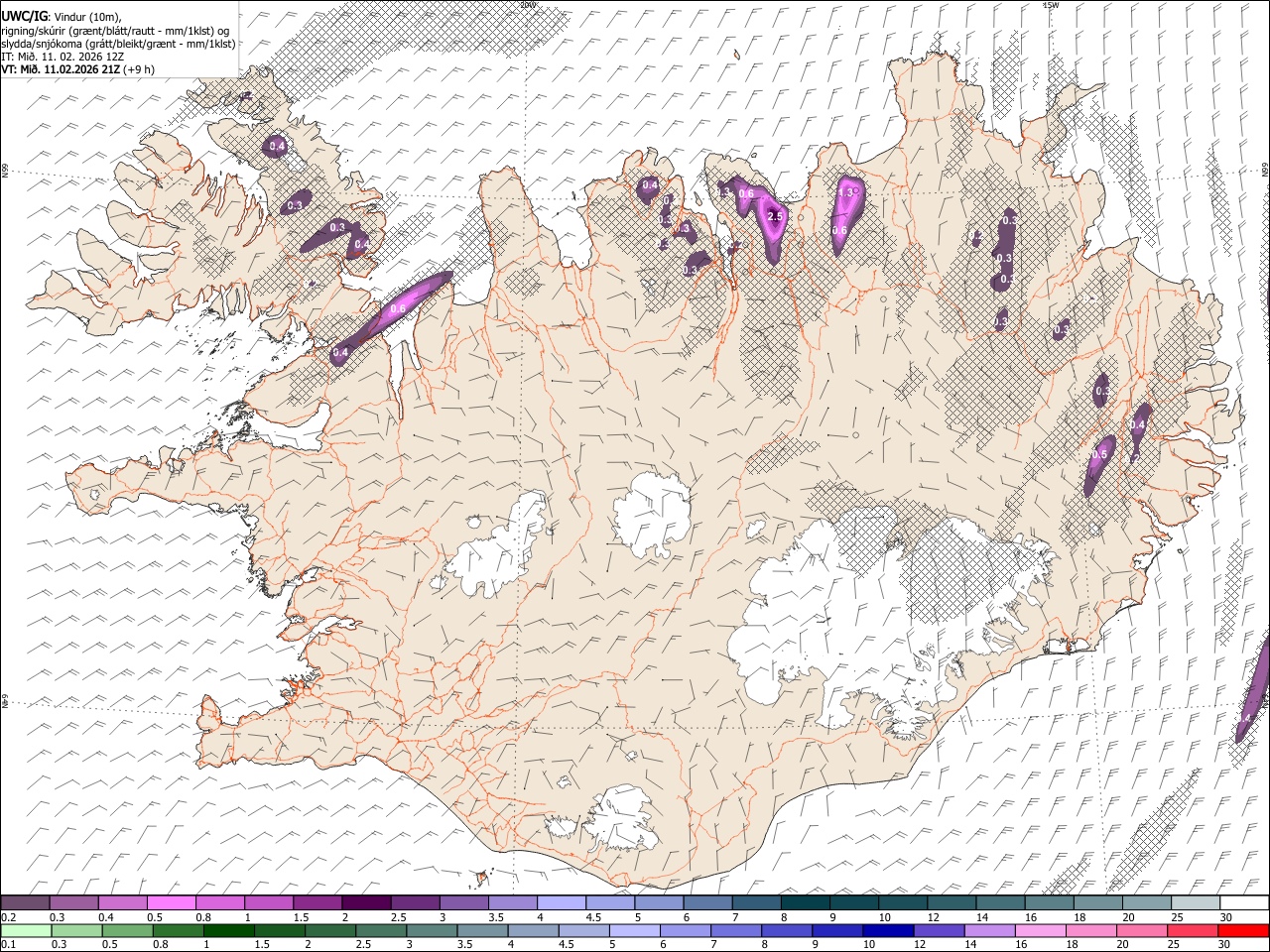
Task: Click the '2.5' snowfall value on the map
Action: pyautogui.click(x=776, y=216)
